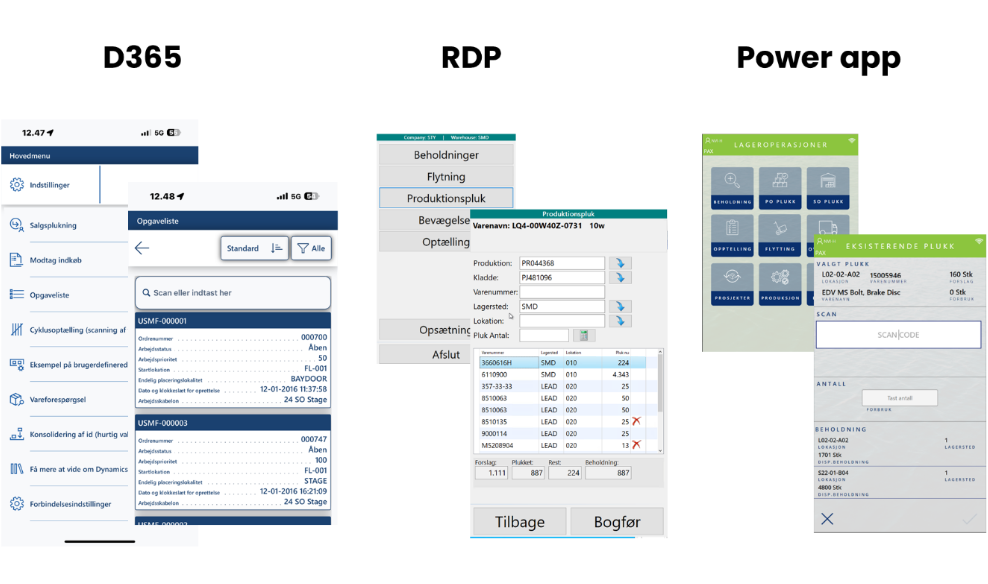Open the Alle filter button
The width and height of the screenshot is (988, 584).
click(311, 248)
